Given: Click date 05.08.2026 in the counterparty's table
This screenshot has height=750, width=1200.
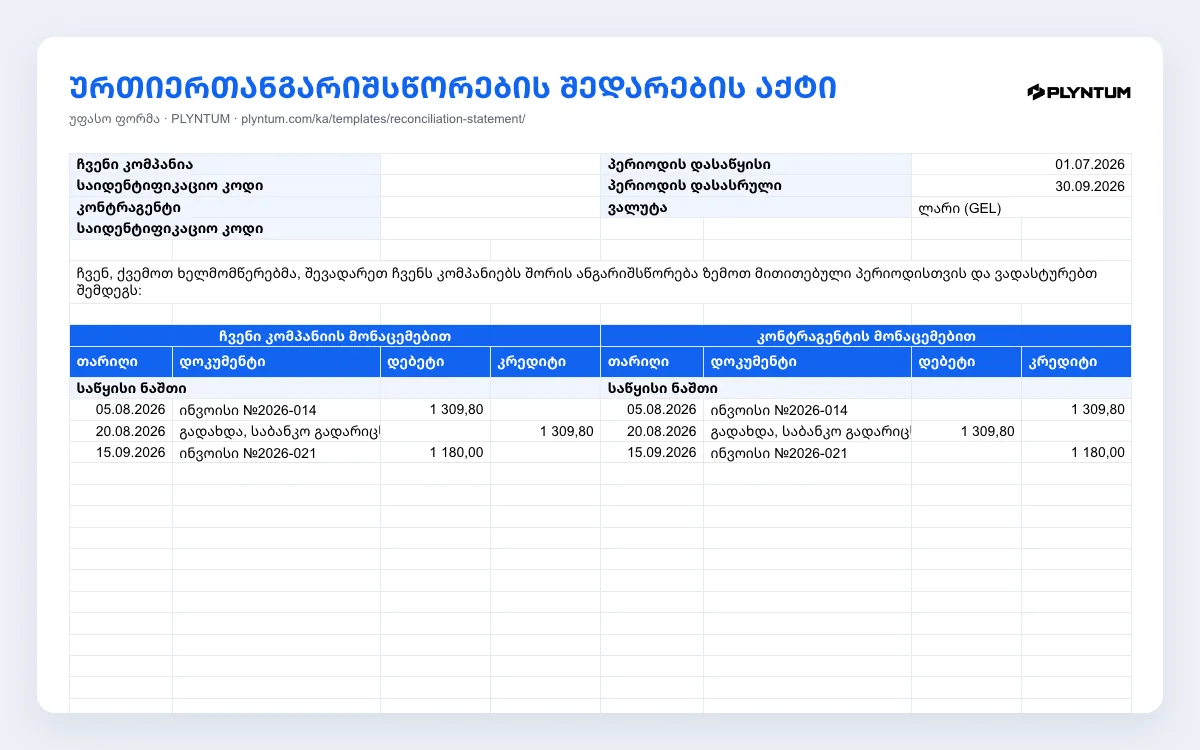Looking at the screenshot, I should [x=661, y=410].
